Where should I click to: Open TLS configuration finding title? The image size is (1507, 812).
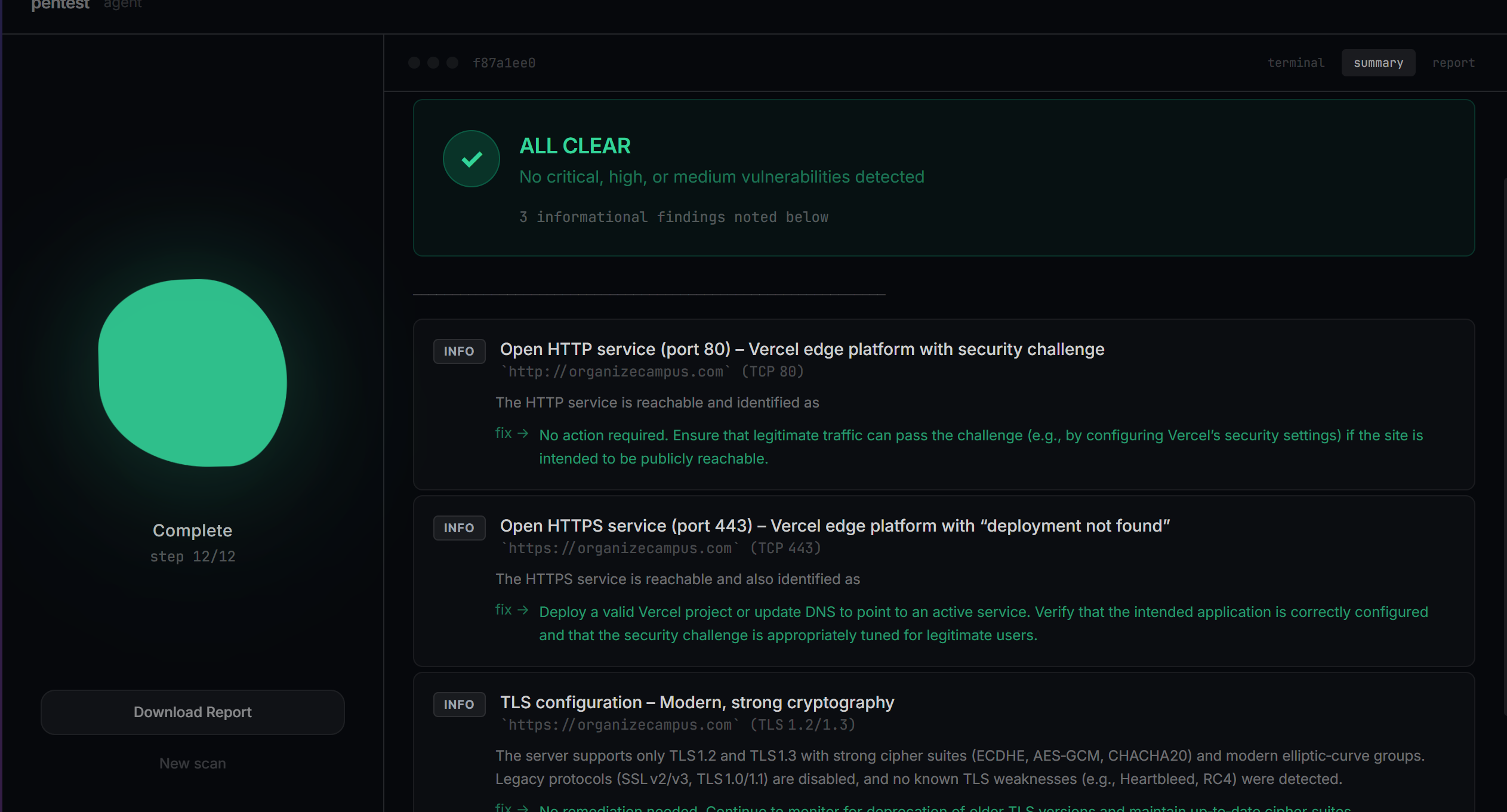(697, 702)
